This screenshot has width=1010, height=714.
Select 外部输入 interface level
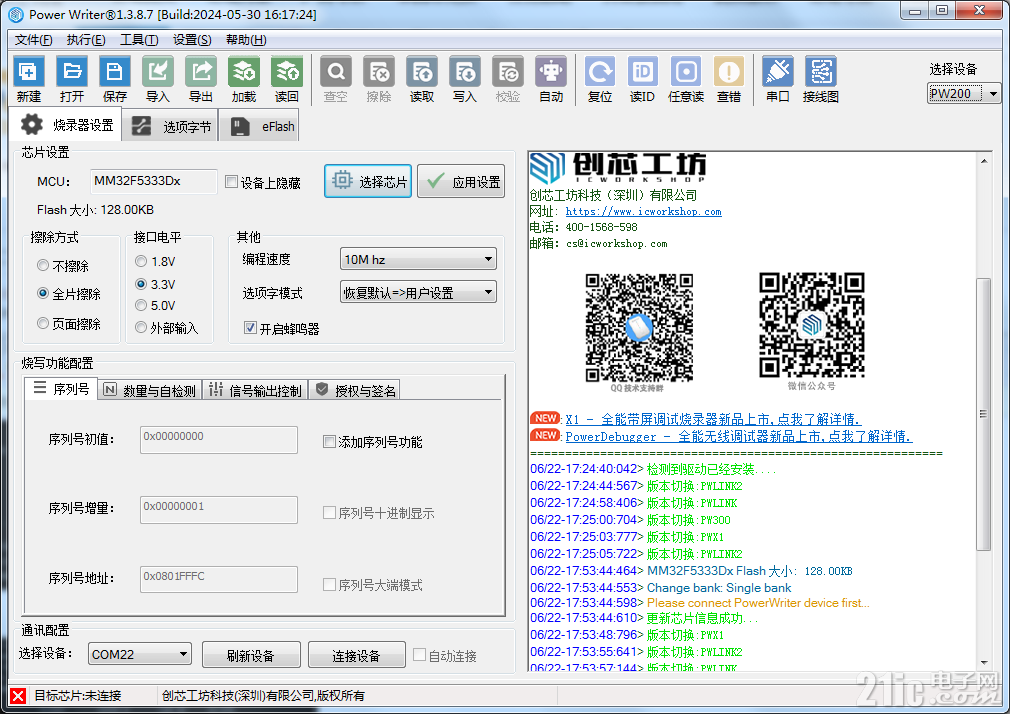tap(141, 327)
